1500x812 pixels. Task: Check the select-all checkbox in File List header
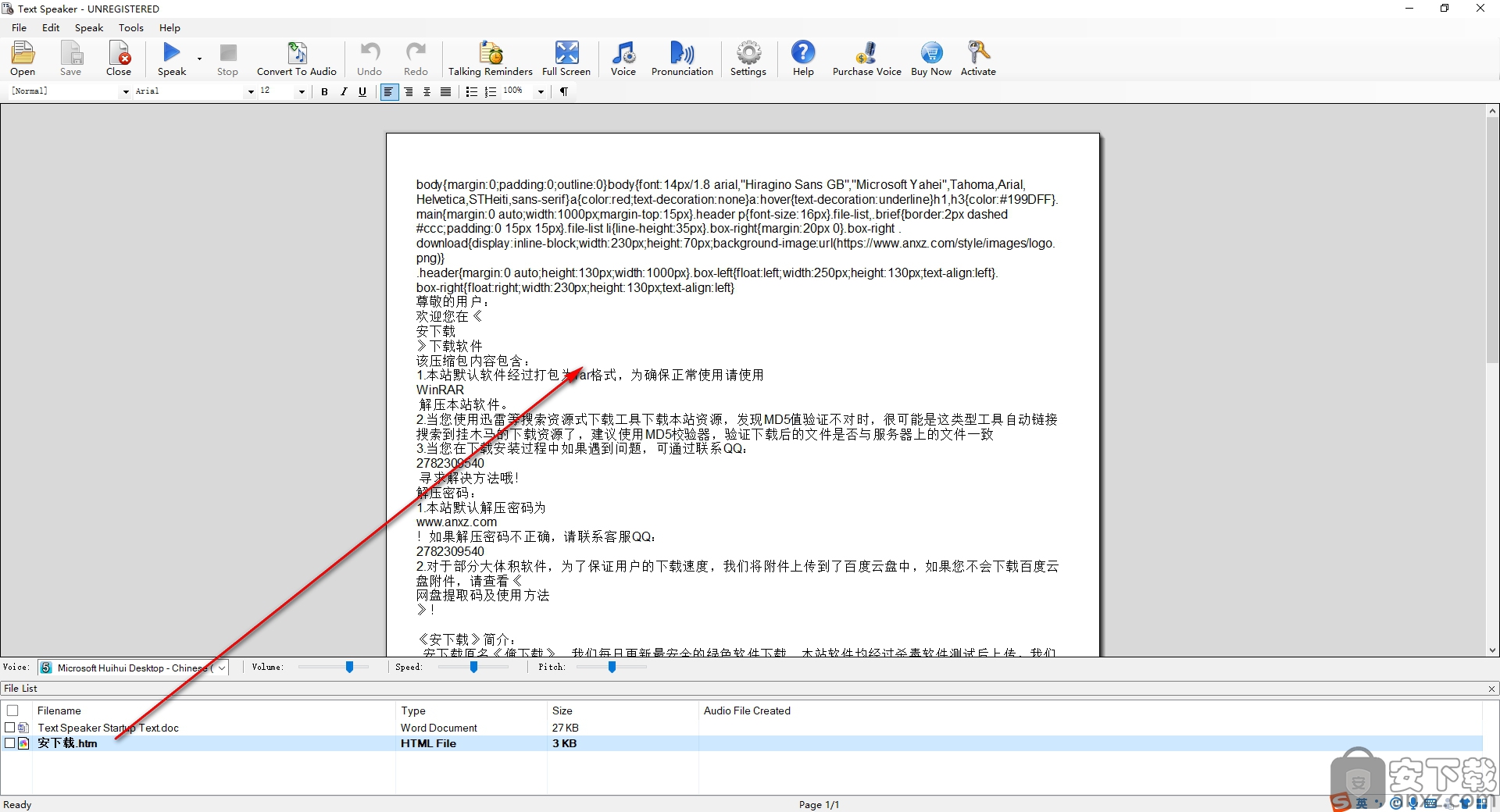tap(12, 710)
